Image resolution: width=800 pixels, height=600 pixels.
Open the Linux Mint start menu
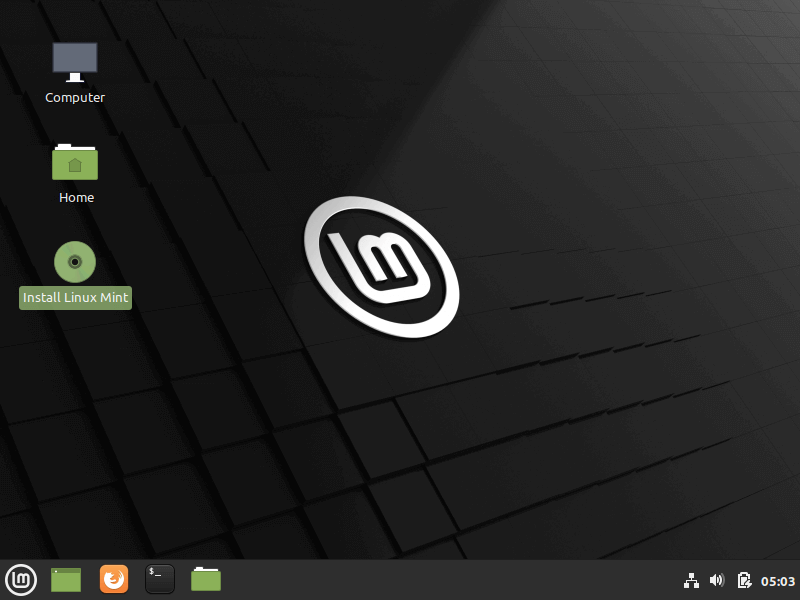(21, 580)
